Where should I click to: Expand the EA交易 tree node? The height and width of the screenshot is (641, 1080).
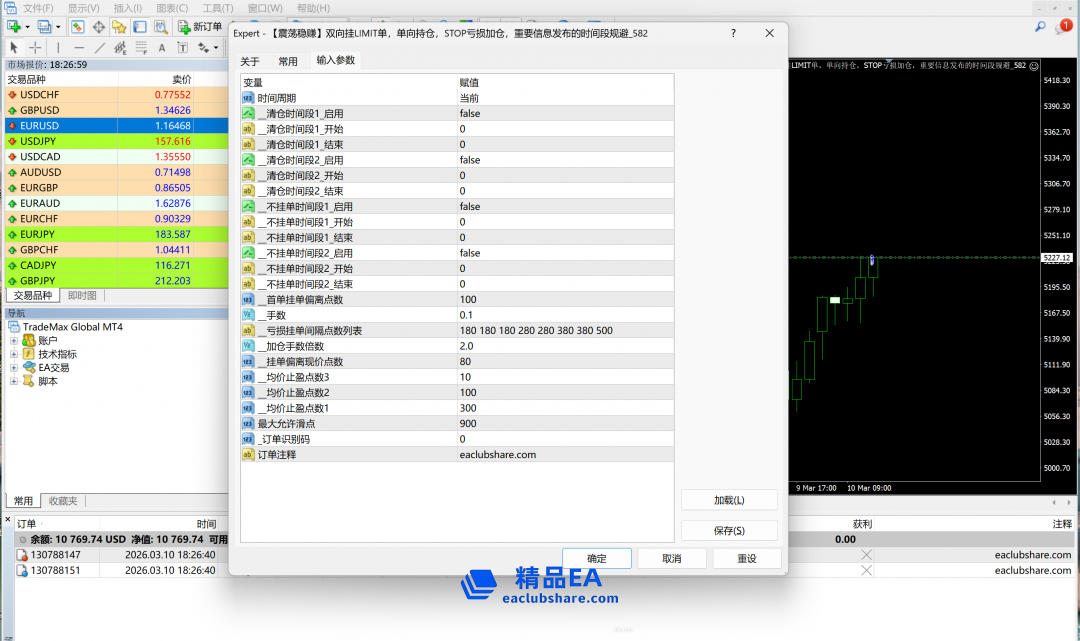tap(14, 367)
